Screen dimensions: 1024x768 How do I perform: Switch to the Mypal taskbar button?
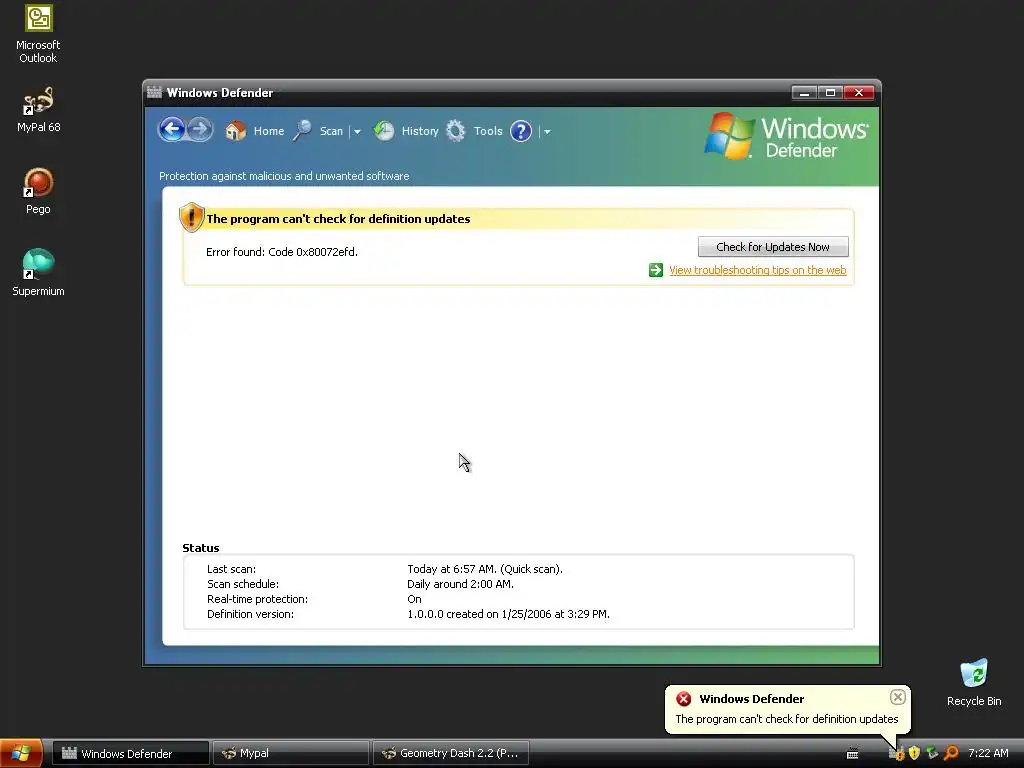tap(291, 753)
